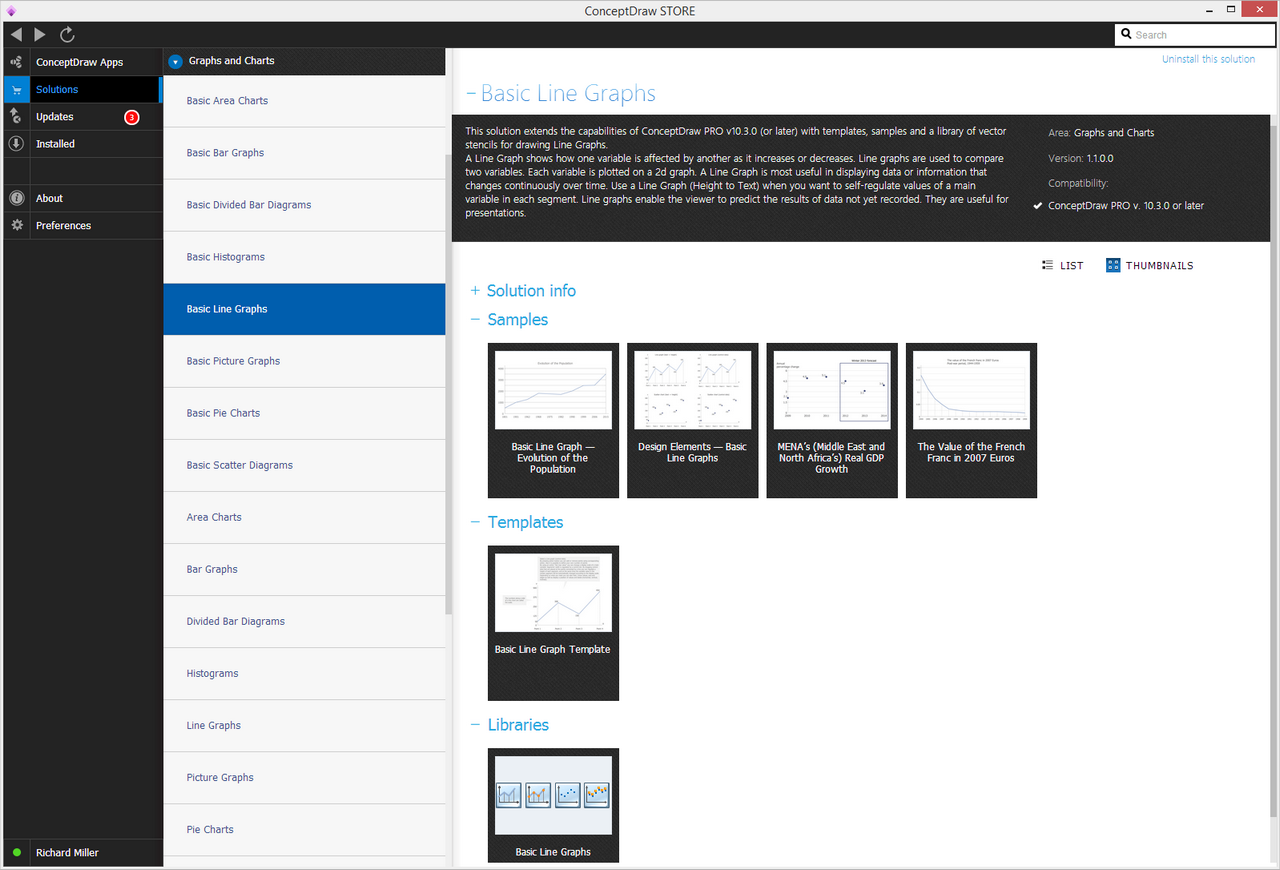Go back with the left arrow button

point(16,34)
